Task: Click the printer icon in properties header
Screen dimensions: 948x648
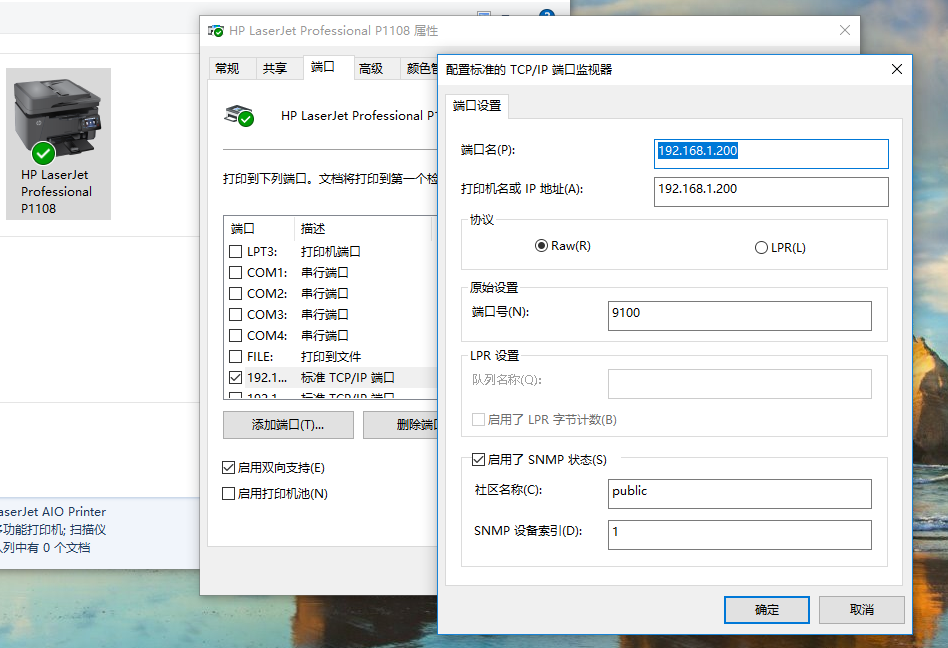Action: click(238, 115)
